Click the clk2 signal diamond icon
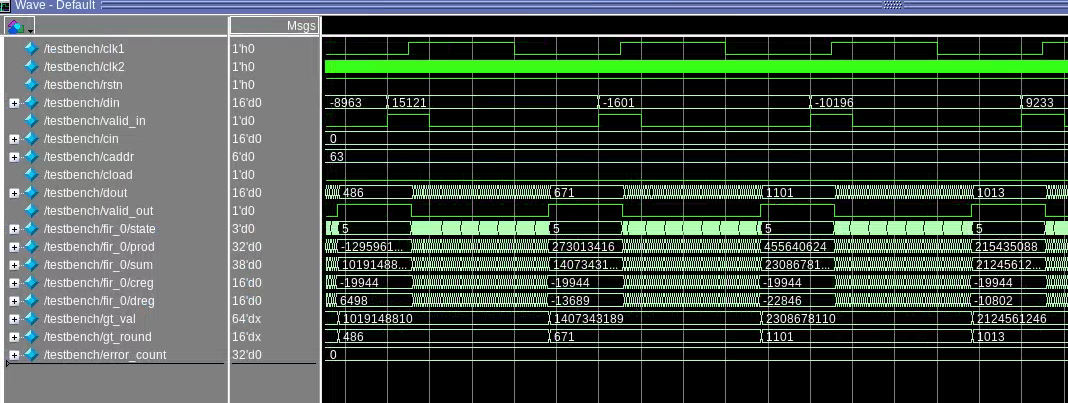The image size is (1068, 403). [x=31, y=67]
